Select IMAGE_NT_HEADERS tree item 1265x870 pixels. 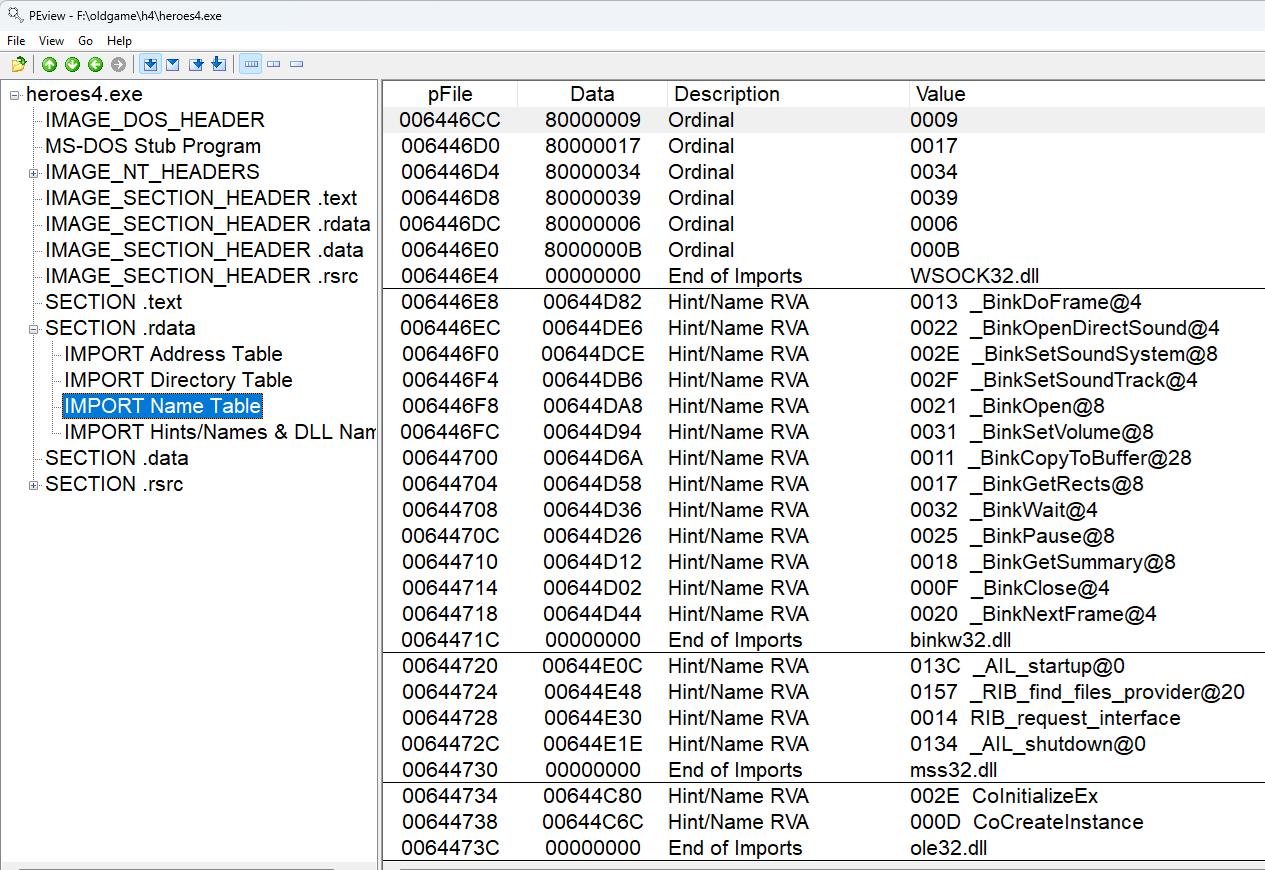tap(152, 172)
